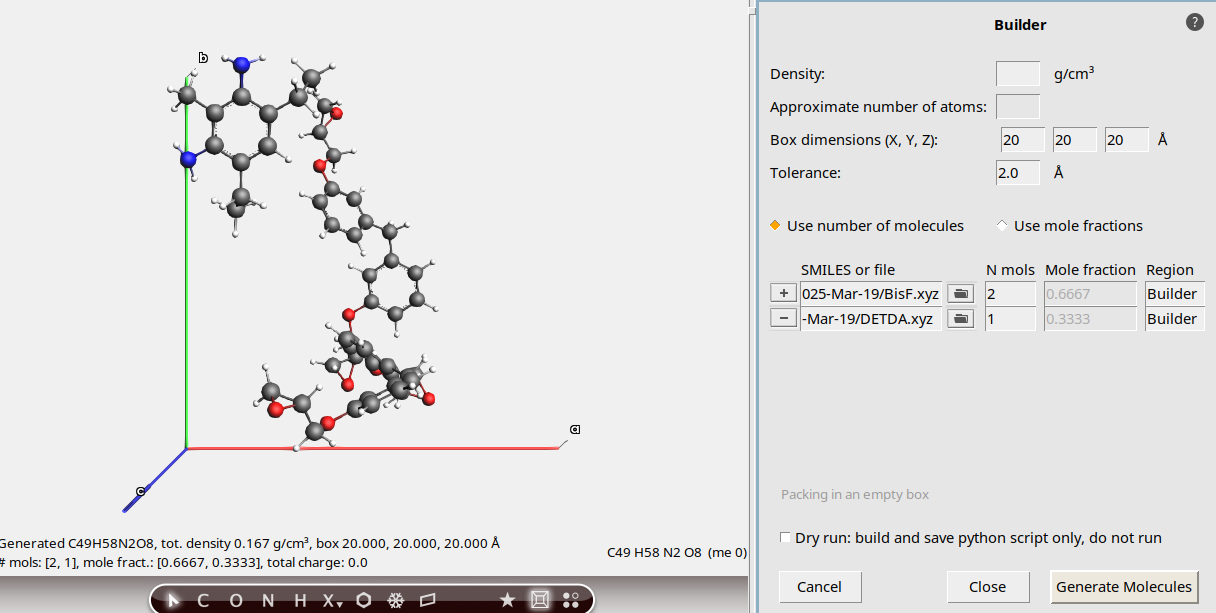Edit the Tolerance input field
1216x613 pixels.
point(1017,172)
